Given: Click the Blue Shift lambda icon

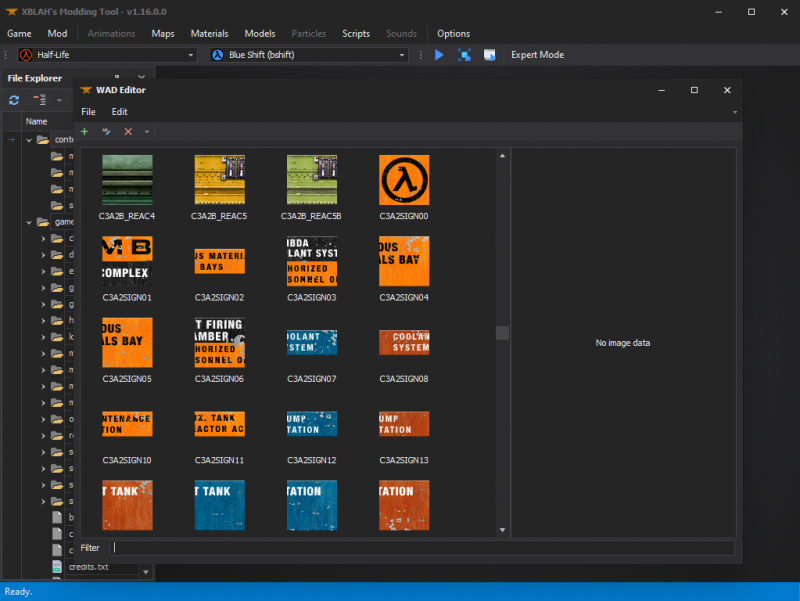Looking at the screenshot, I should click(217, 55).
